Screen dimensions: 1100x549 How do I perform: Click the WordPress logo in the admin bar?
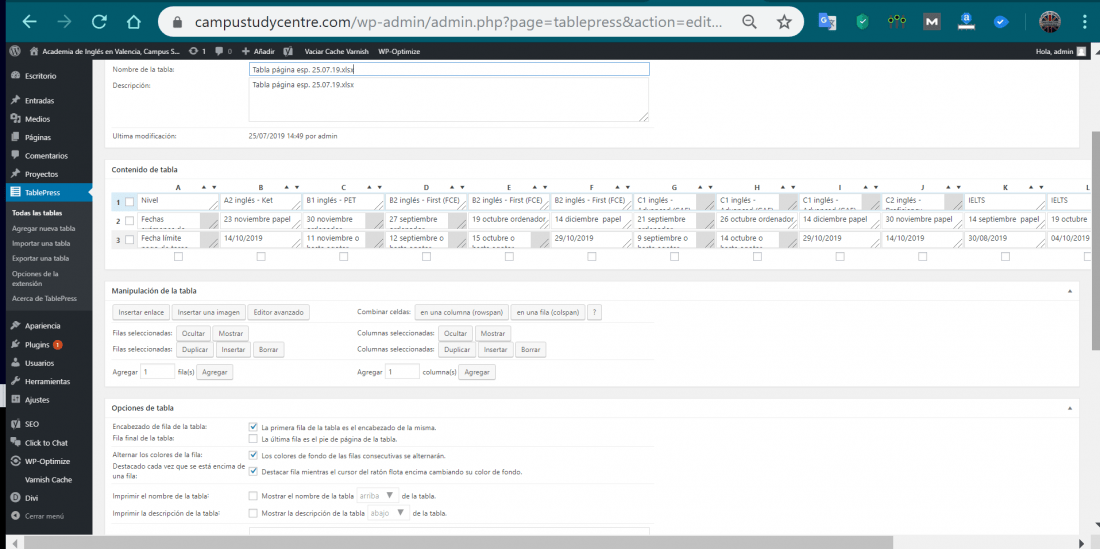tap(15, 51)
